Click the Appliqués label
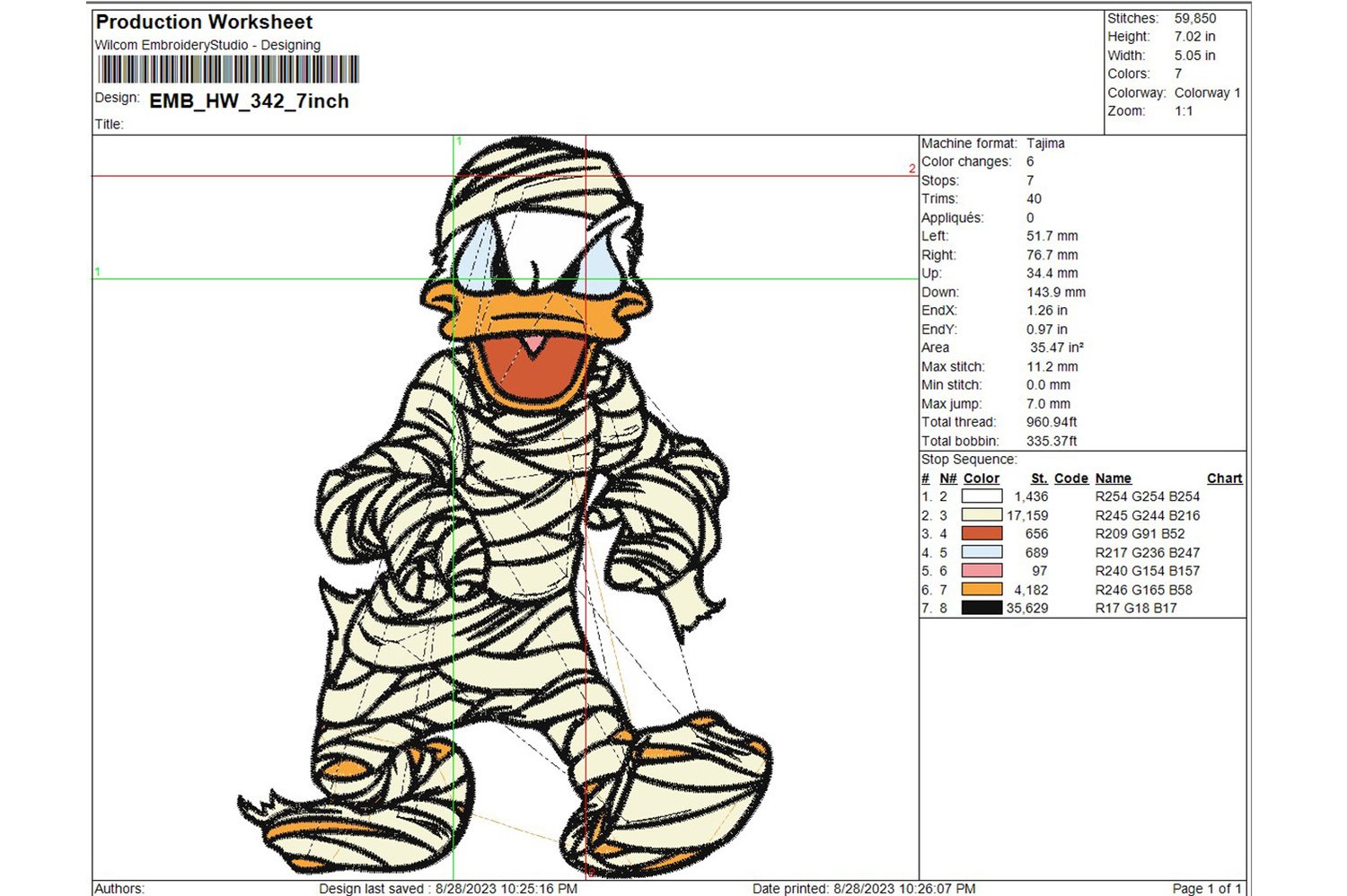 point(953,218)
